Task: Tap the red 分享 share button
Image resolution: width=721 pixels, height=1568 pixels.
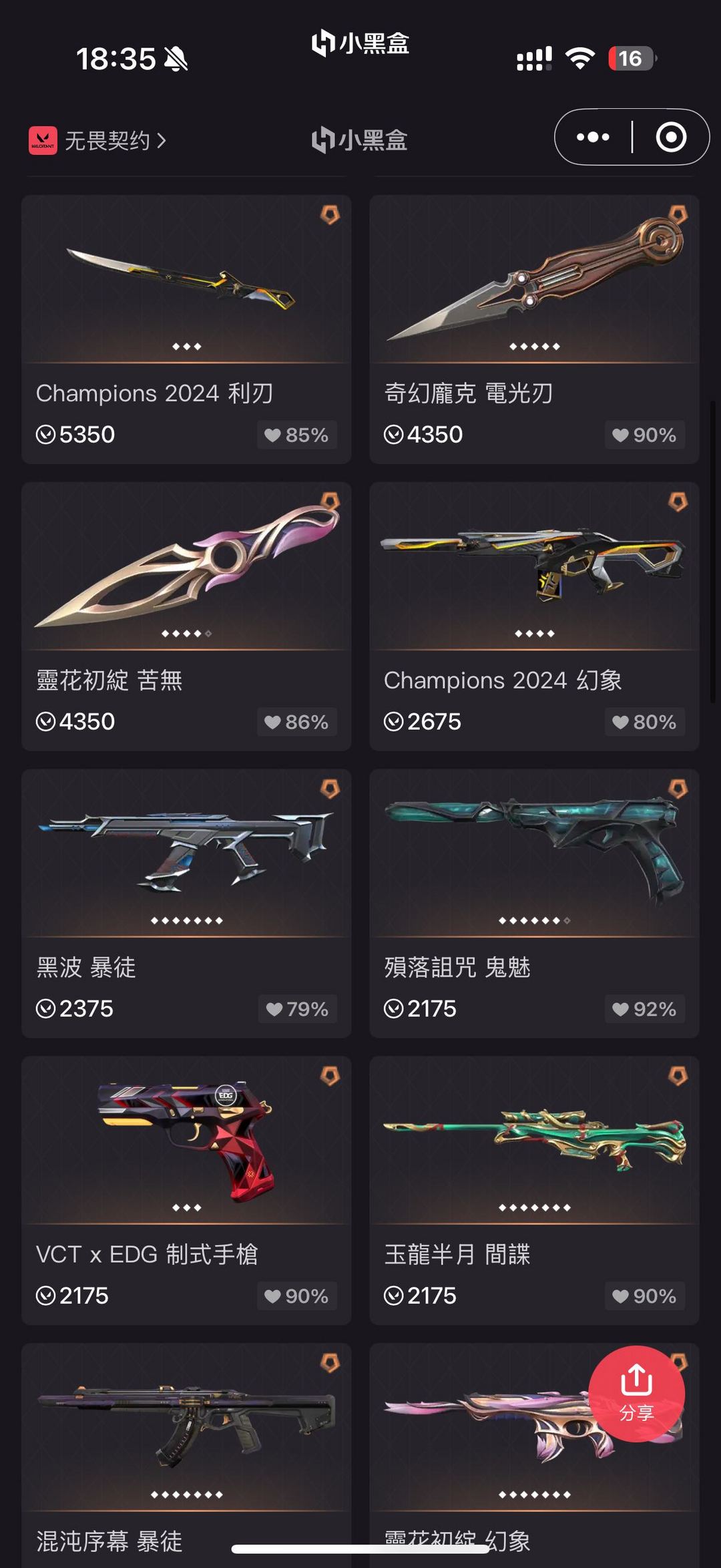Action: coord(636,1394)
